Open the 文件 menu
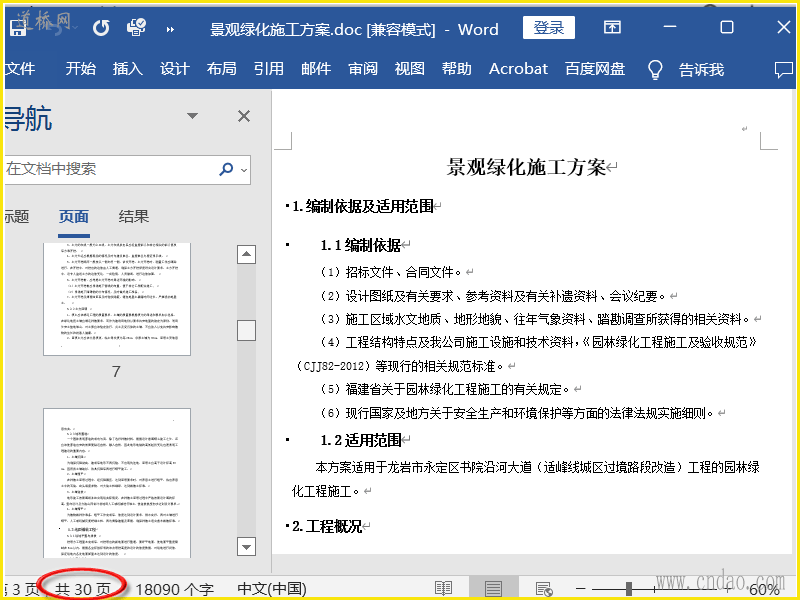This screenshot has height=600, width=800. pyautogui.click(x=20, y=68)
